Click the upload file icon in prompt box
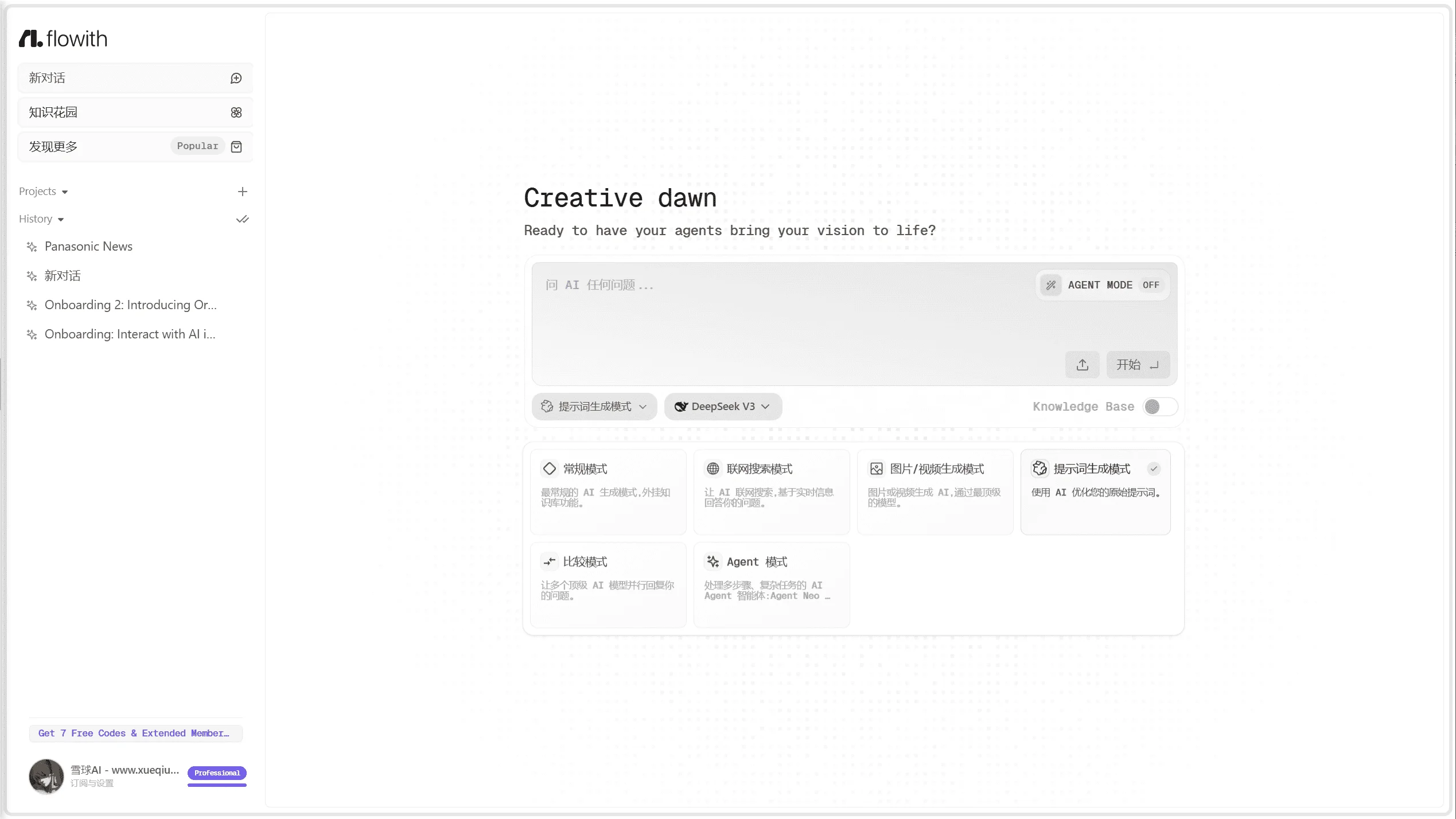The height and width of the screenshot is (819, 1456). (1082, 365)
